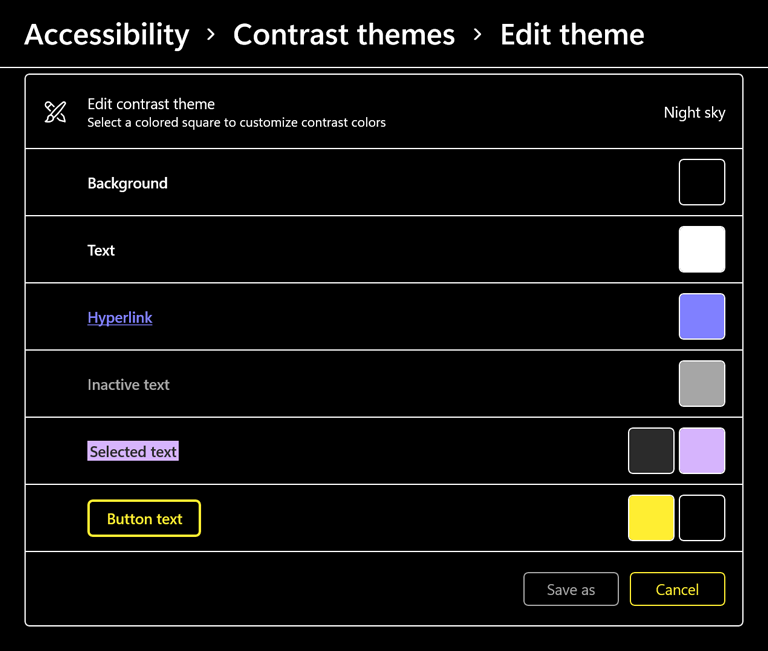The height and width of the screenshot is (651, 768).
Task: Select the blue Hyperlink color swatch
Action: [x=702, y=316]
